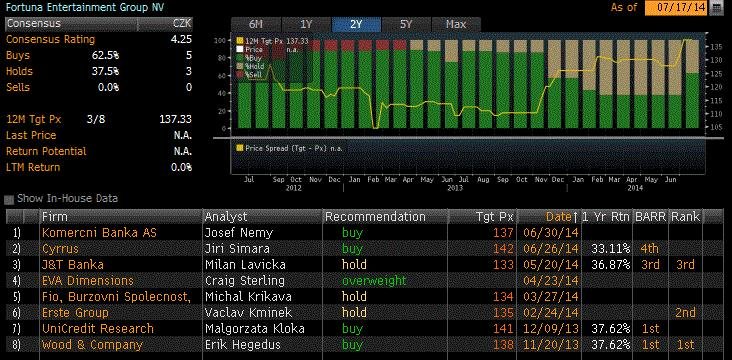Click the LTM Return label
Image resolution: width=732 pixels, height=360 pixels.
pos(33,167)
